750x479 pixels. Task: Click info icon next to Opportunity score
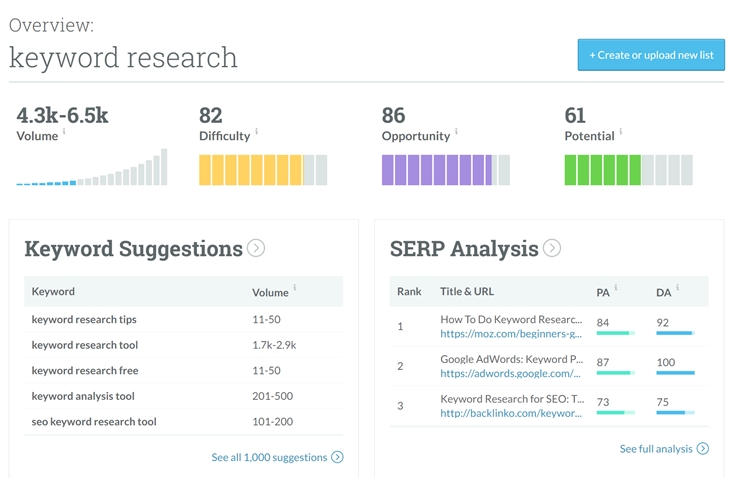[x=457, y=132]
